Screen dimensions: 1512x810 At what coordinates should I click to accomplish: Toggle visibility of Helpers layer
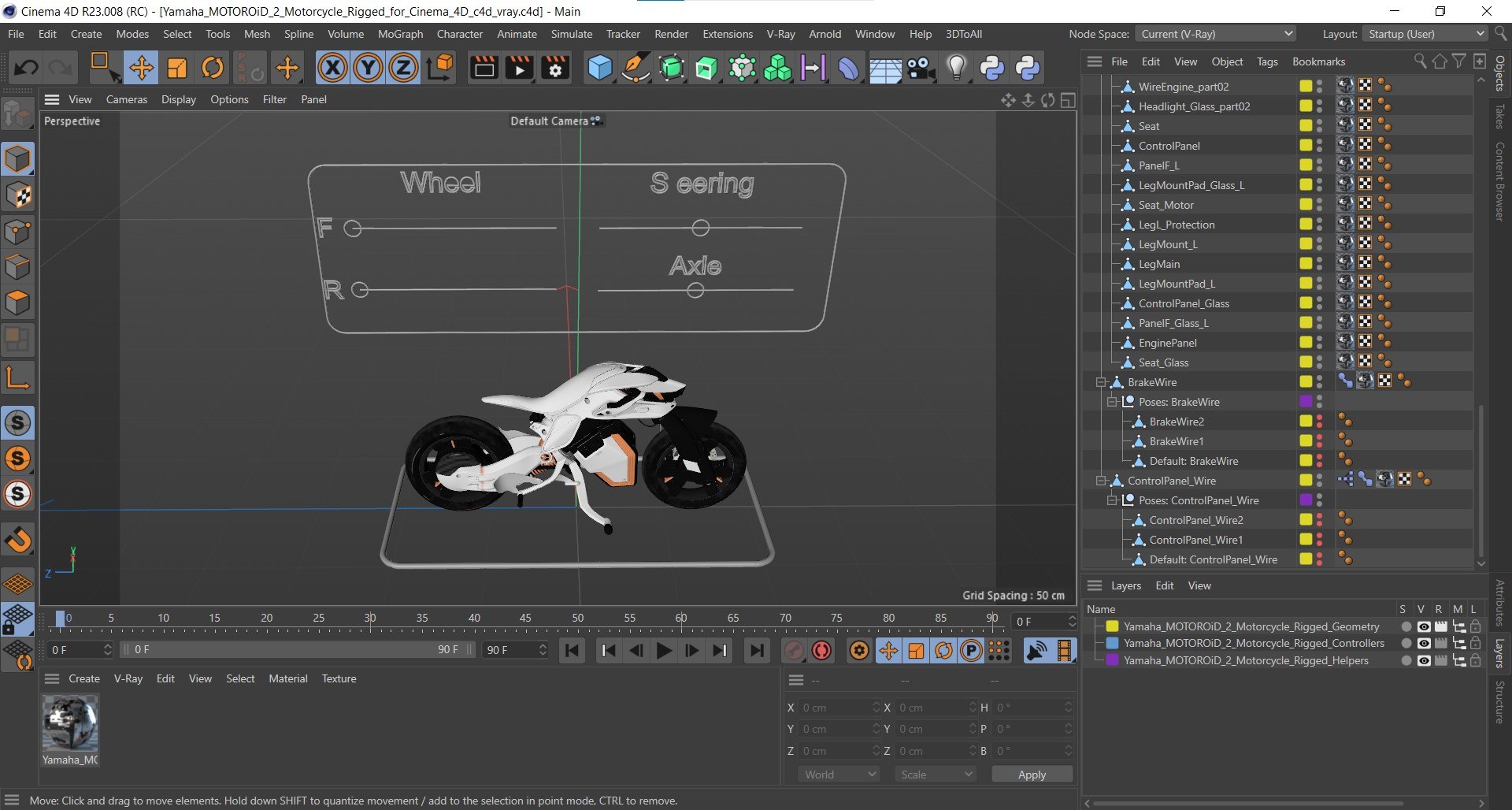1424,661
